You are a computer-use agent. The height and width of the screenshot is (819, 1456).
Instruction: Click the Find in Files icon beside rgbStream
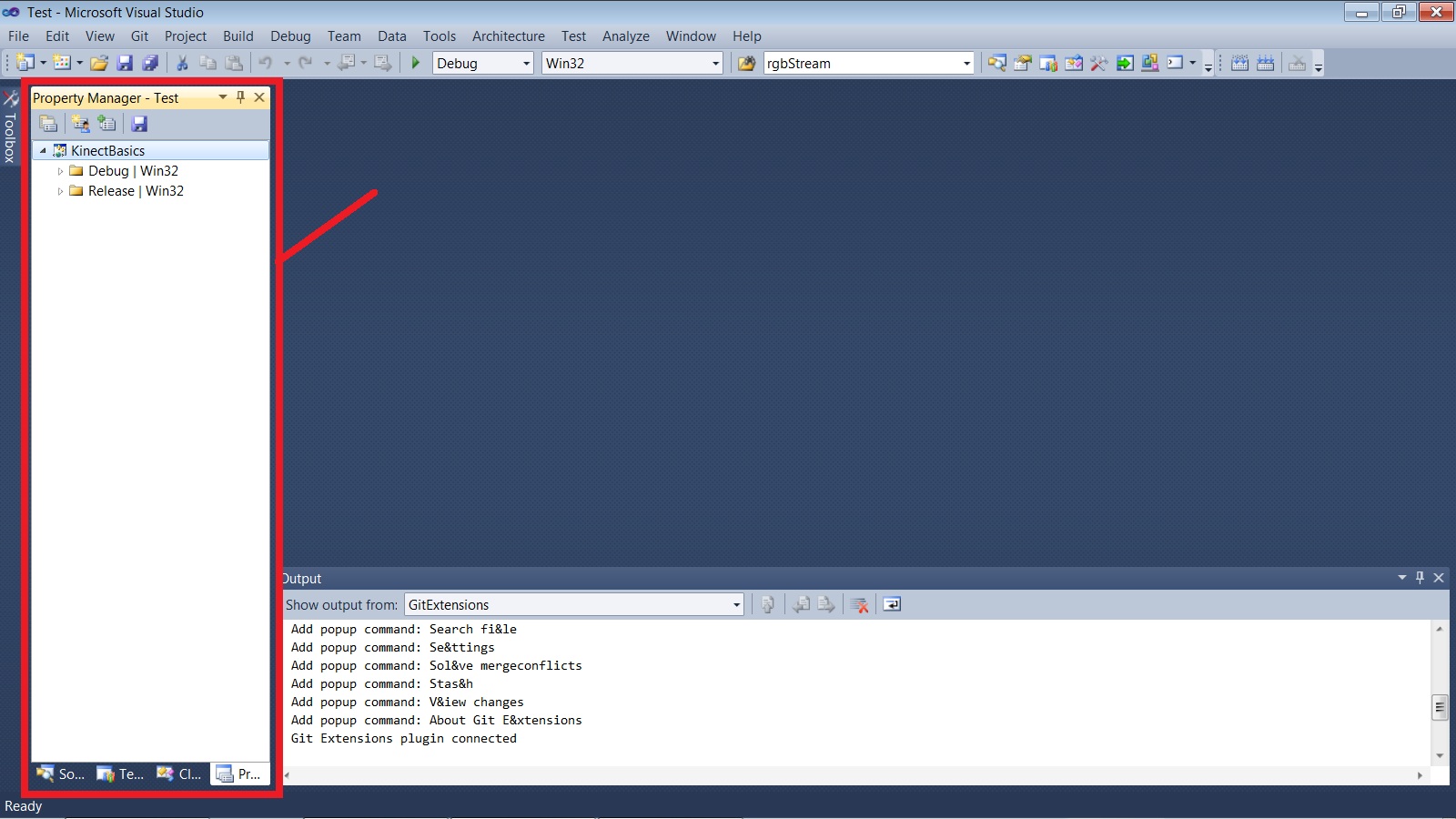click(x=746, y=63)
